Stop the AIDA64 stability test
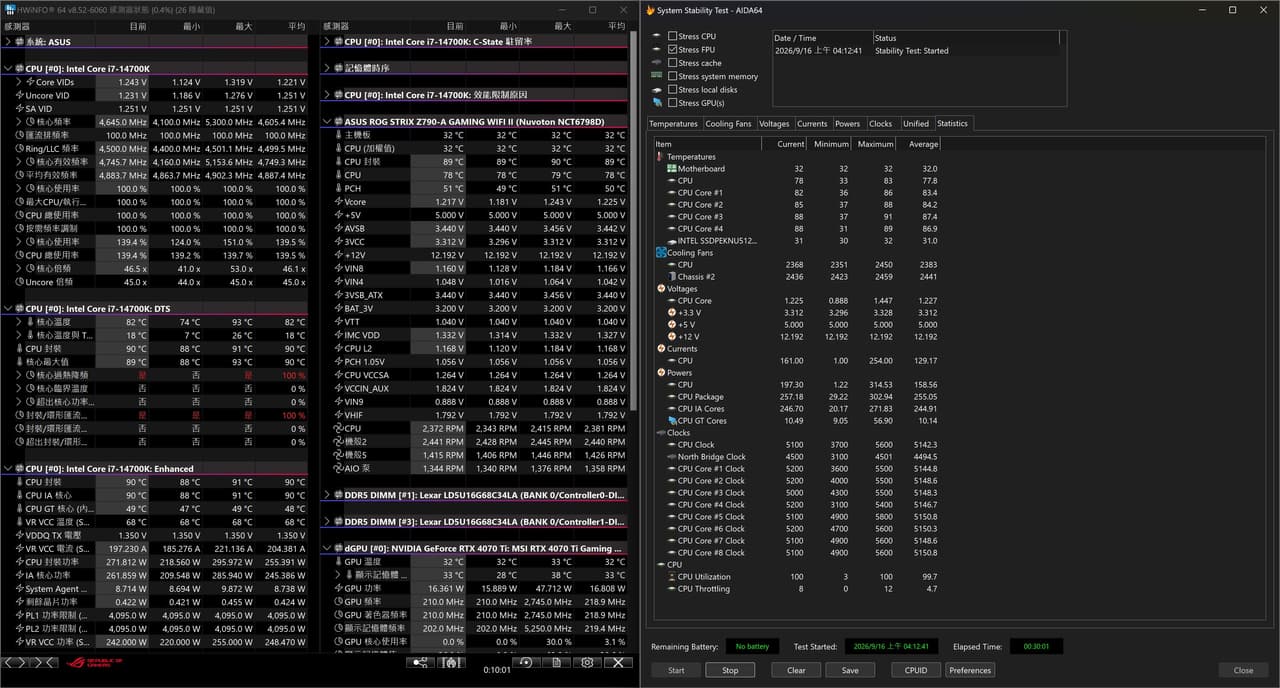1280x688 pixels. (730, 670)
